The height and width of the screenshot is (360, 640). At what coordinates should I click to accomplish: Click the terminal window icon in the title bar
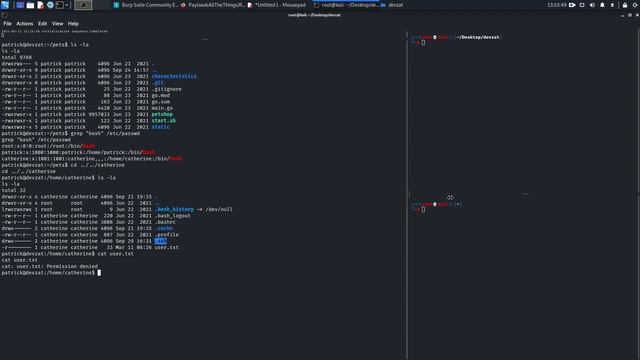click(4, 15)
